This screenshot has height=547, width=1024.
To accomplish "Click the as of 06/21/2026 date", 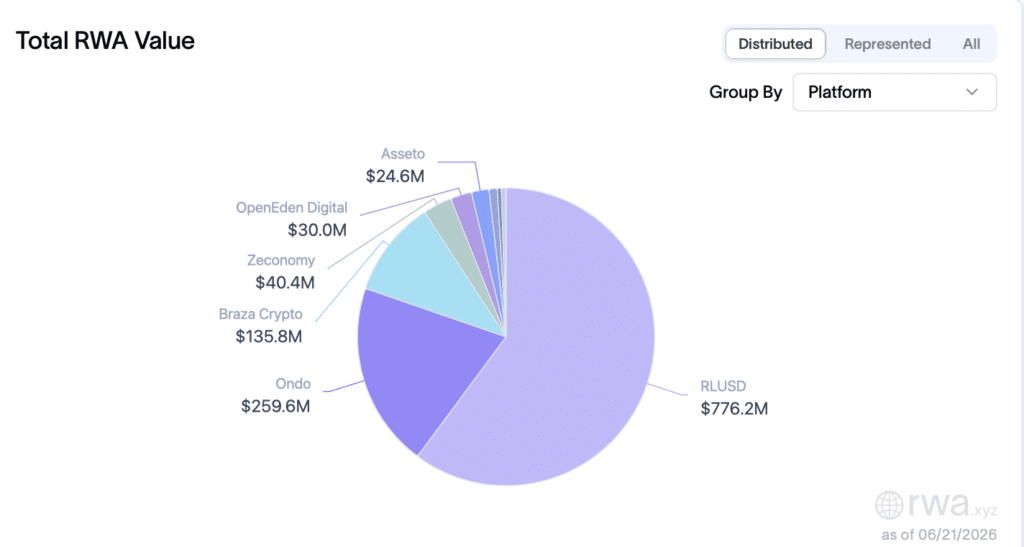I will click(x=939, y=535).
